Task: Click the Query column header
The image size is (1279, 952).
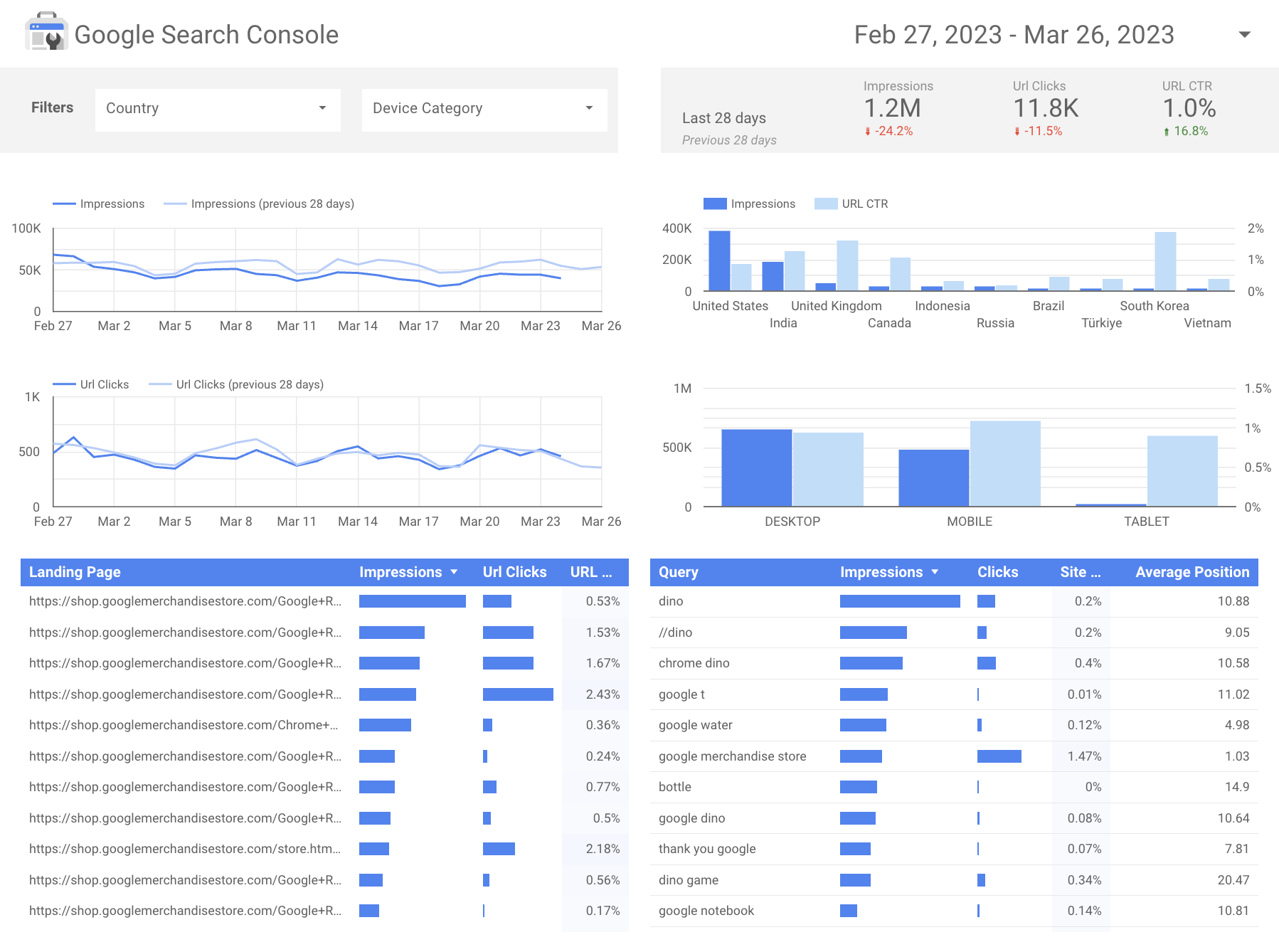Action: pyautogui.click(x=679, y=572)
